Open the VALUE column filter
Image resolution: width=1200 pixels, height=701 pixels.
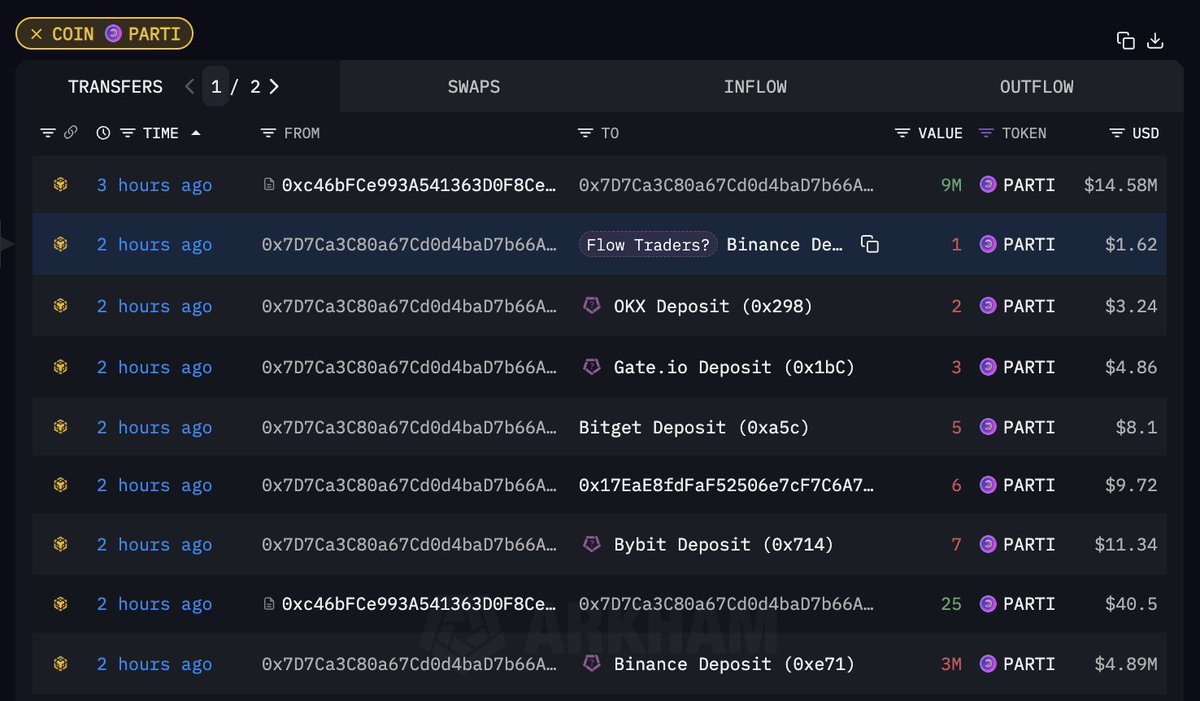point(902,133)
